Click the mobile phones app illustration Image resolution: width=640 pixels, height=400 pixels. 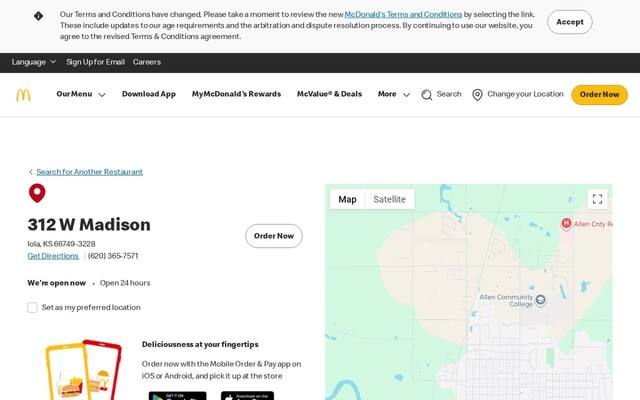coord(84,369)
